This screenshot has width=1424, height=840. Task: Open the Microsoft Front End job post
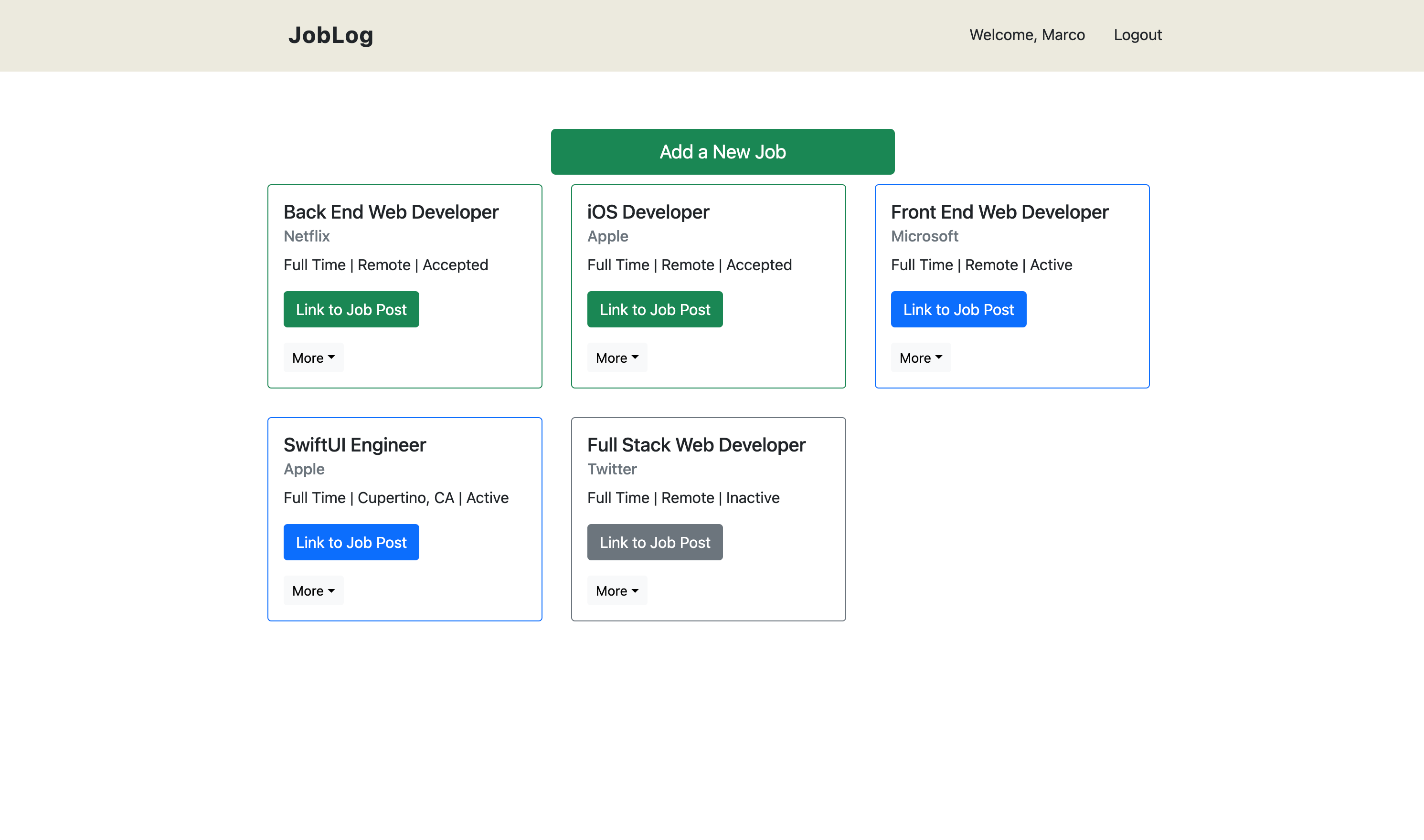pyautogui.click(x=958, y=309)
